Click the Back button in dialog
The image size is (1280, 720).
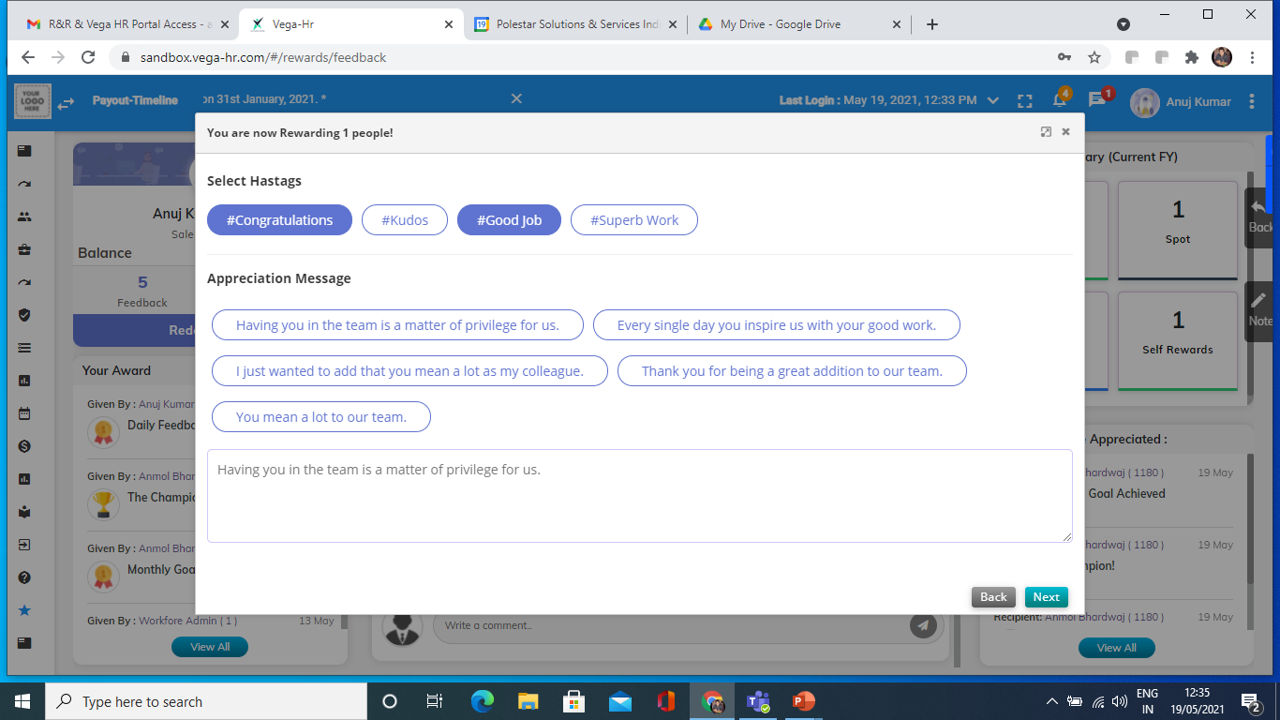tap(993, 597)
